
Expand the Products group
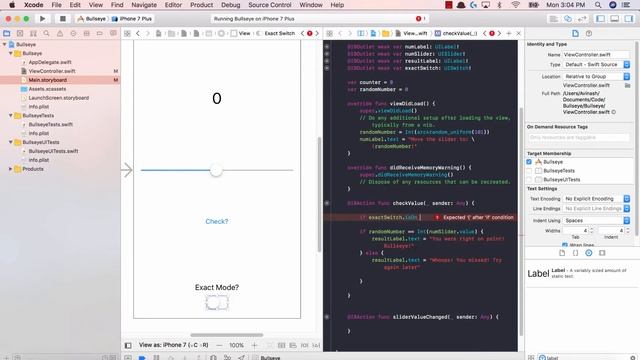(x=11, y=169)
